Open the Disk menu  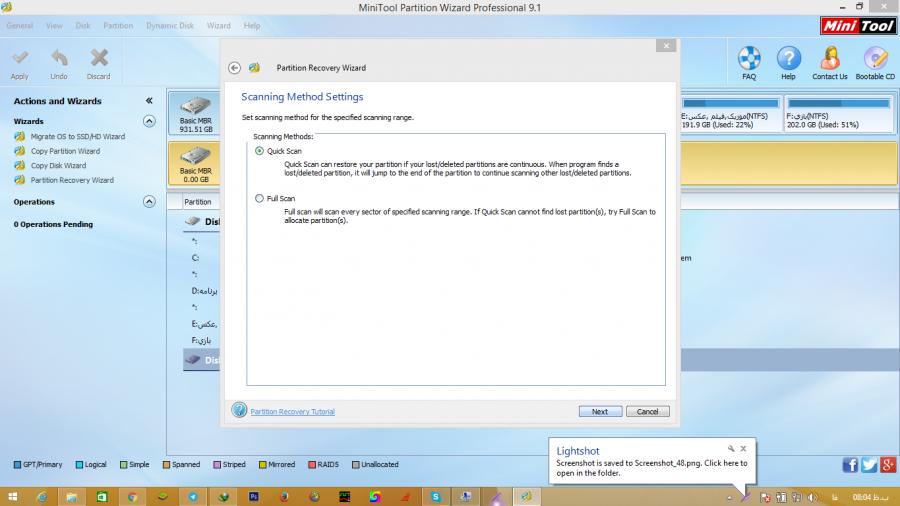pyautogui.click(x=83, y=26)
